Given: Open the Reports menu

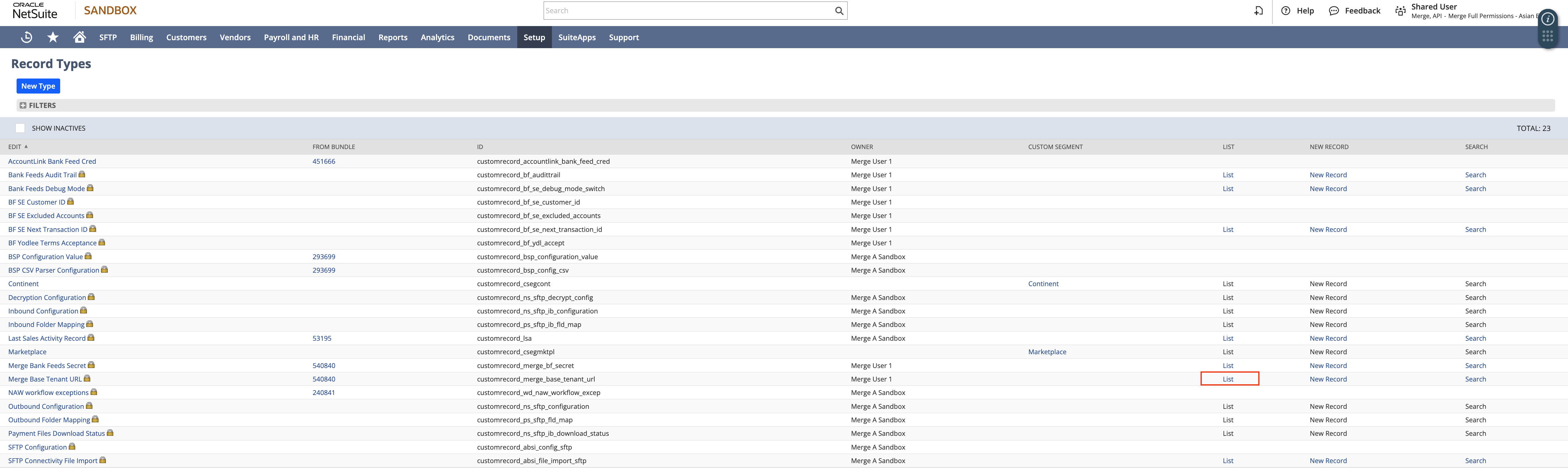Looking at the screenshot, I should point(393,37).
